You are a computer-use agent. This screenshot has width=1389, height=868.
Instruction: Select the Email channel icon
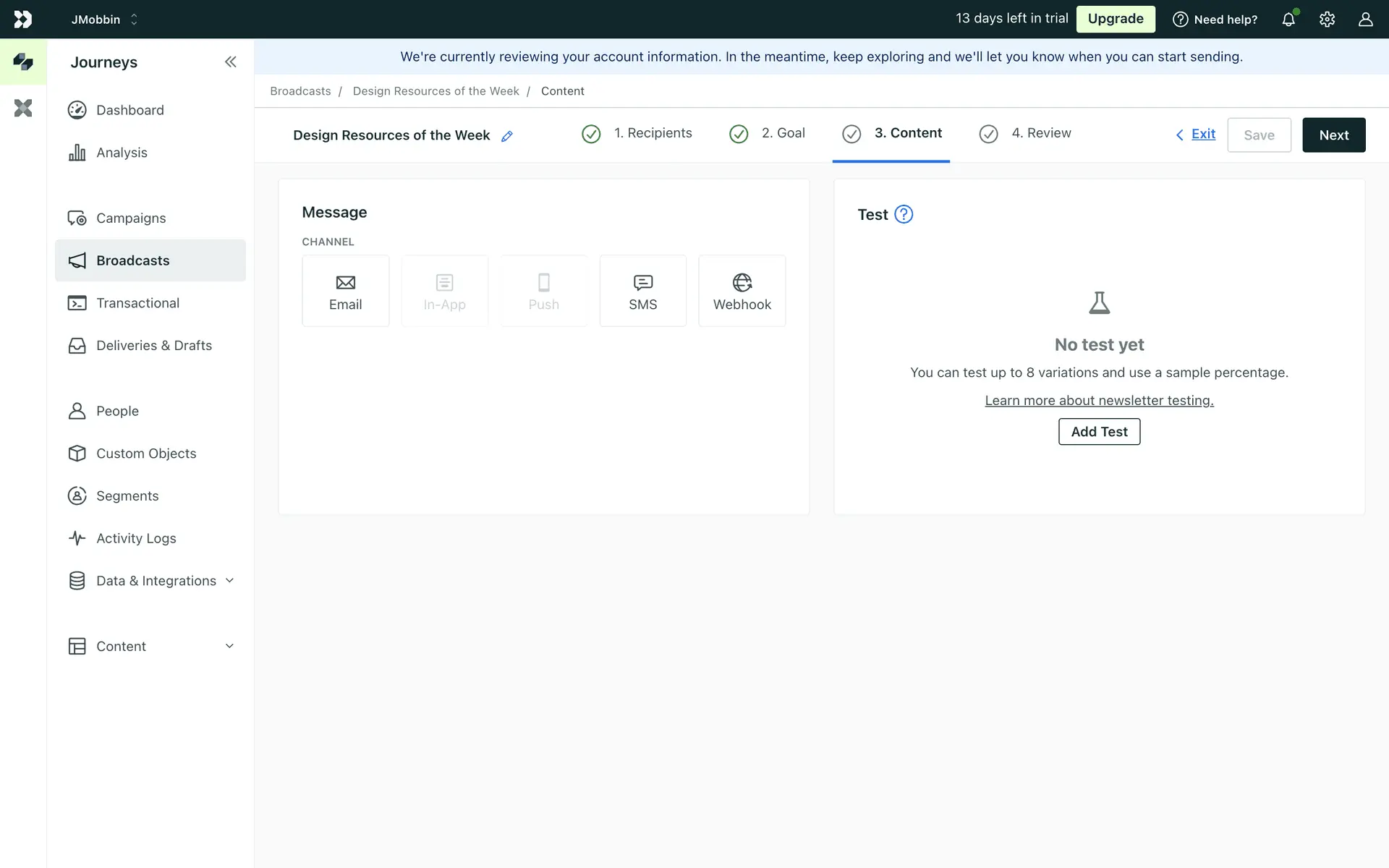[x=345, y=283]
